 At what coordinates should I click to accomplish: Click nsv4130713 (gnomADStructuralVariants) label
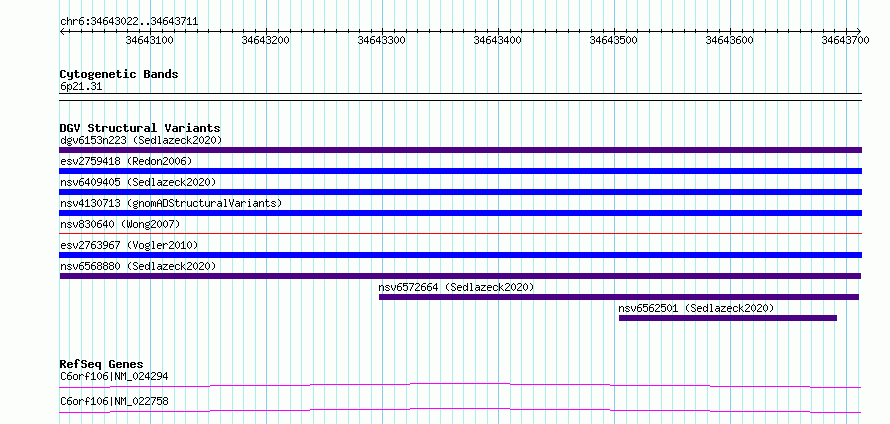(x=171, y=203)
